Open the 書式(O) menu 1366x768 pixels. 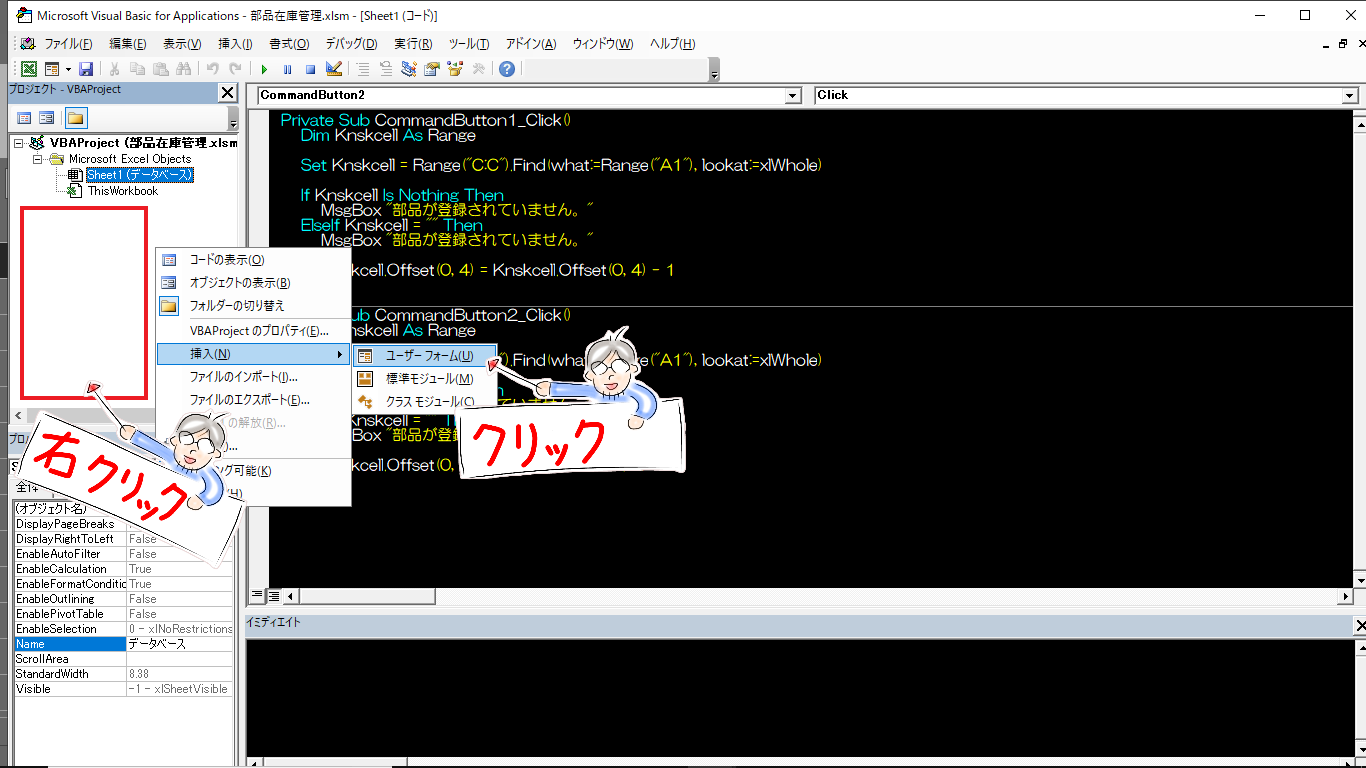(x=289, y=44)
